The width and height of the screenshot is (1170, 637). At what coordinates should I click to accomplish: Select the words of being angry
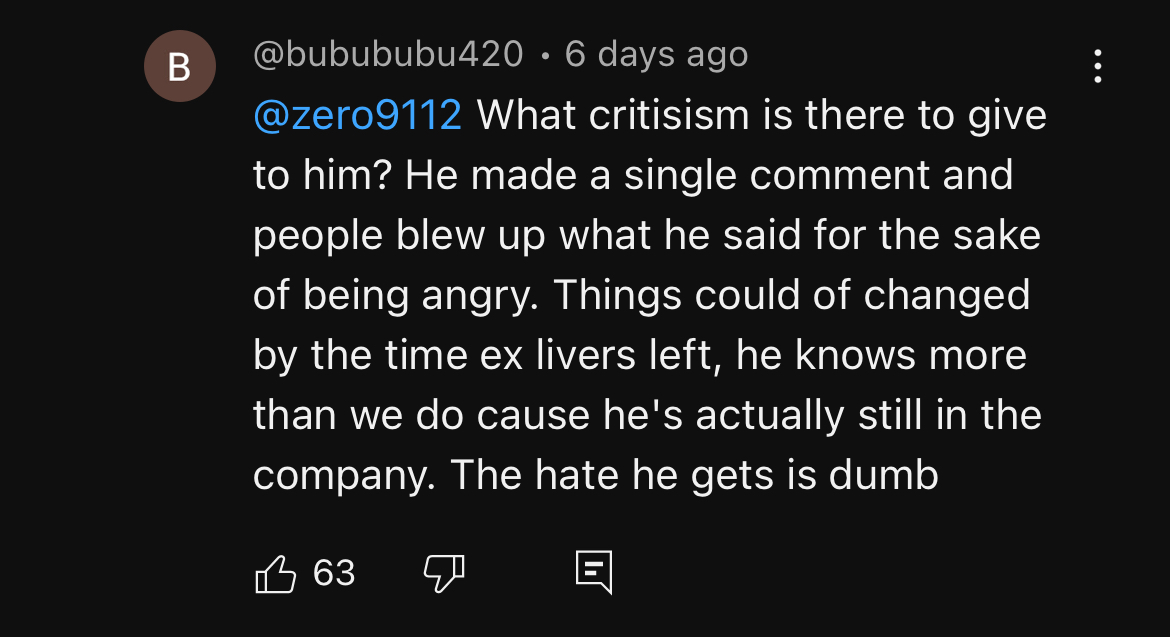[x=395, y=295]
